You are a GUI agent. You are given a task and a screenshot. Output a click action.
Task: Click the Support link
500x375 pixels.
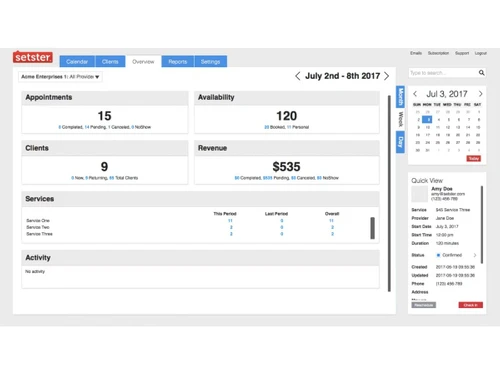[x=462, y=53]
